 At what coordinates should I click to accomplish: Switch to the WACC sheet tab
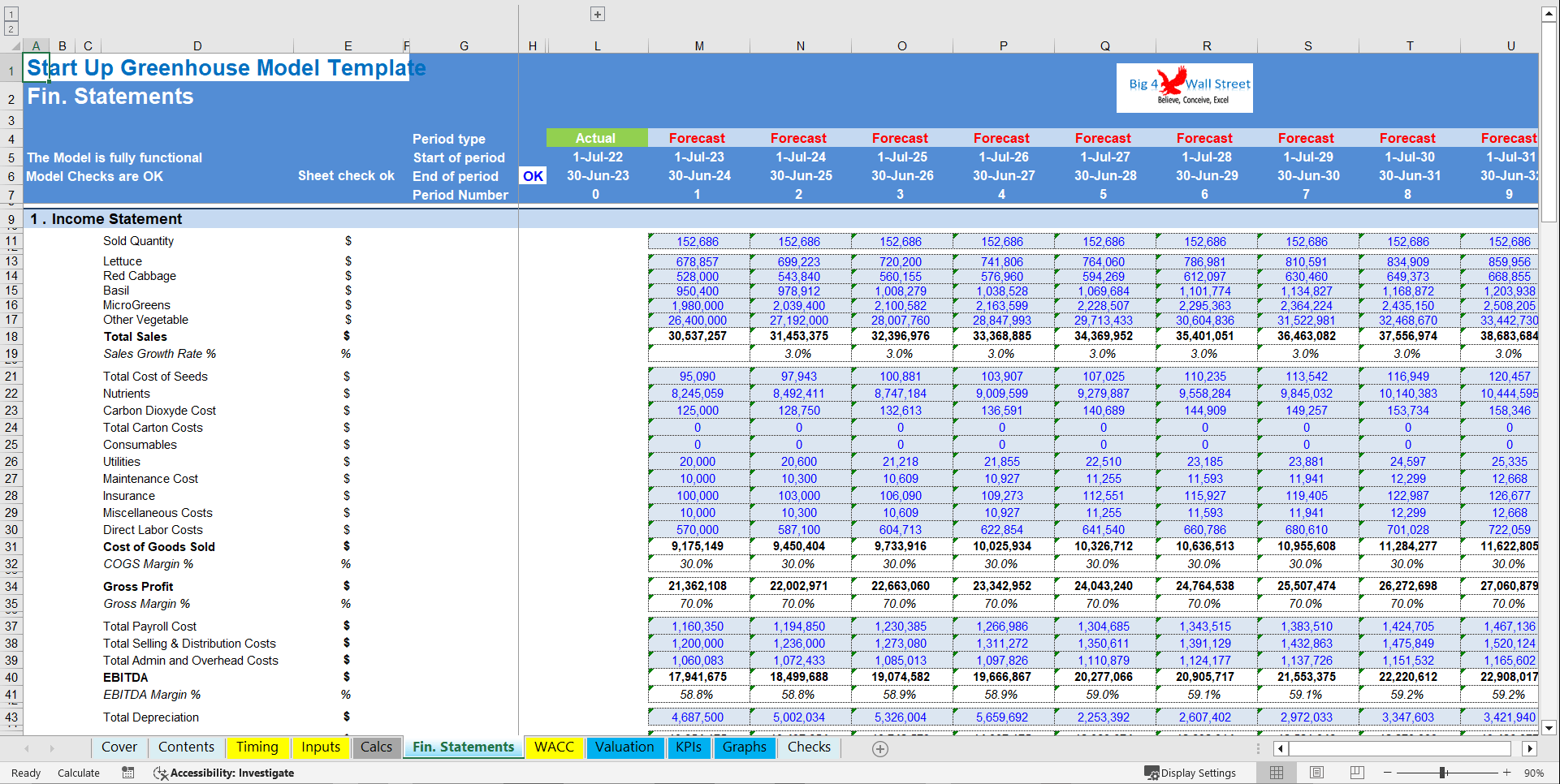click(554, 747)
